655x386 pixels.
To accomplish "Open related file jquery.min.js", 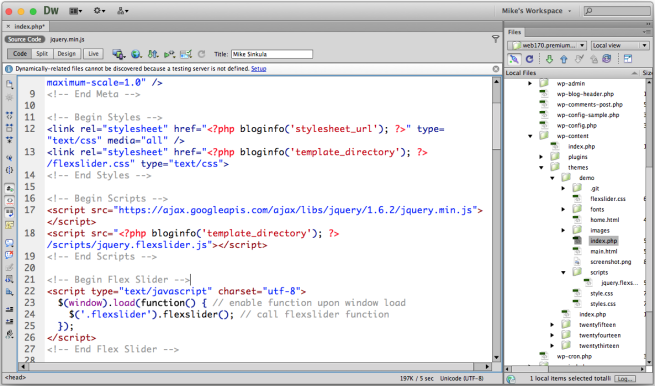I will pyautogui.click(x=67, y=39).
